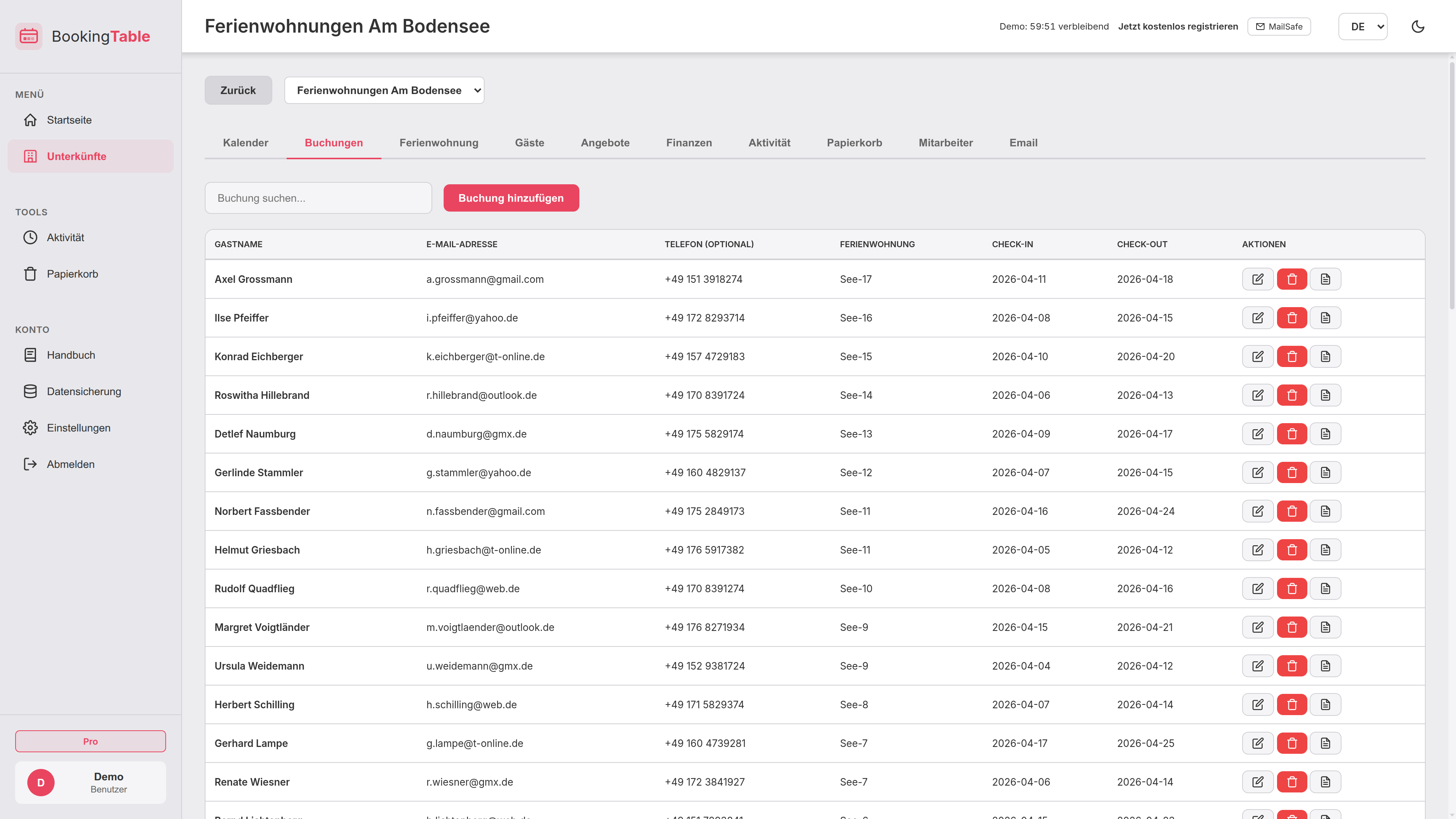The height and width of the screenshot is (819, 1456).
Task: Click guest name Norbert Fassbender
Action: pyautogui.click(x=262, y=511)
